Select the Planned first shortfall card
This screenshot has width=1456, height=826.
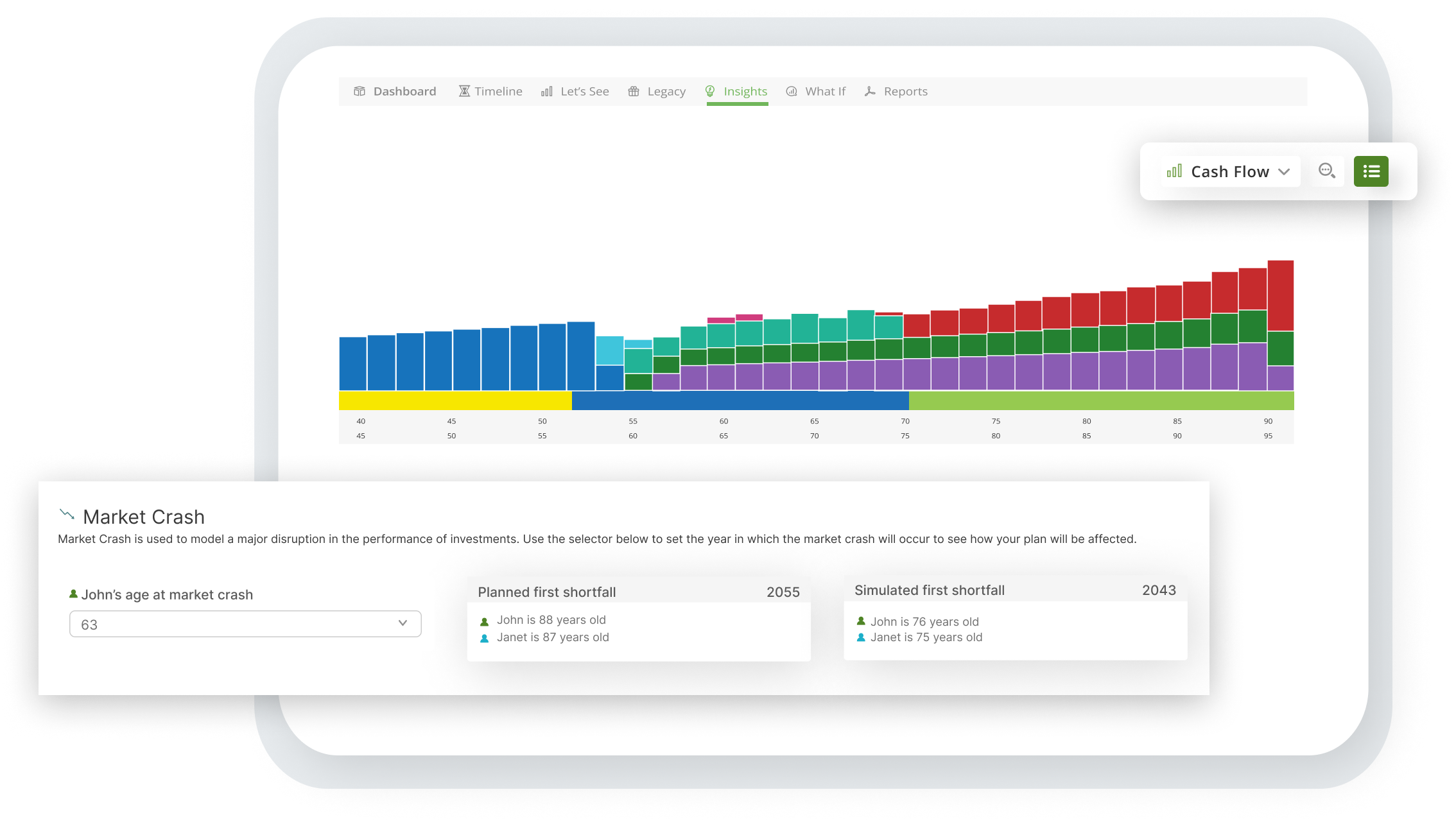[x=638, y=619]
